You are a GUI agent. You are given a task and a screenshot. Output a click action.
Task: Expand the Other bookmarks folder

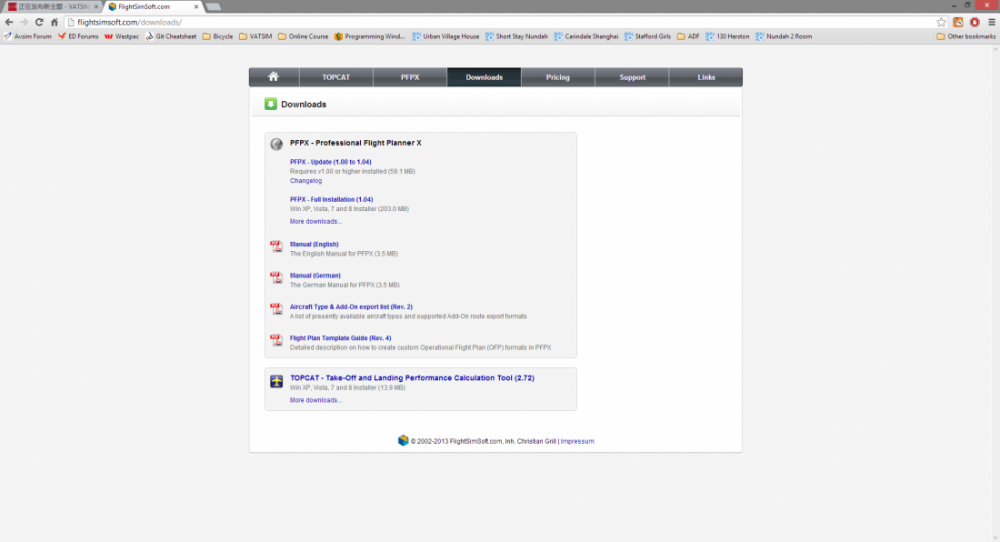point(966,36)
